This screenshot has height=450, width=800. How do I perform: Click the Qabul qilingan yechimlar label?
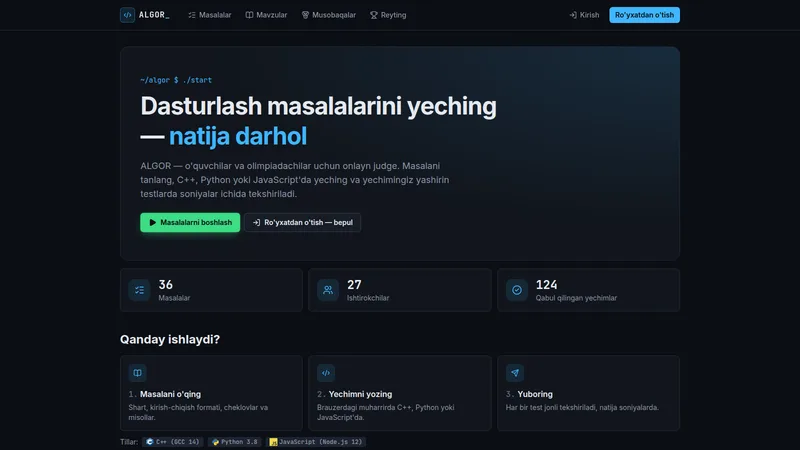[576, 298]
